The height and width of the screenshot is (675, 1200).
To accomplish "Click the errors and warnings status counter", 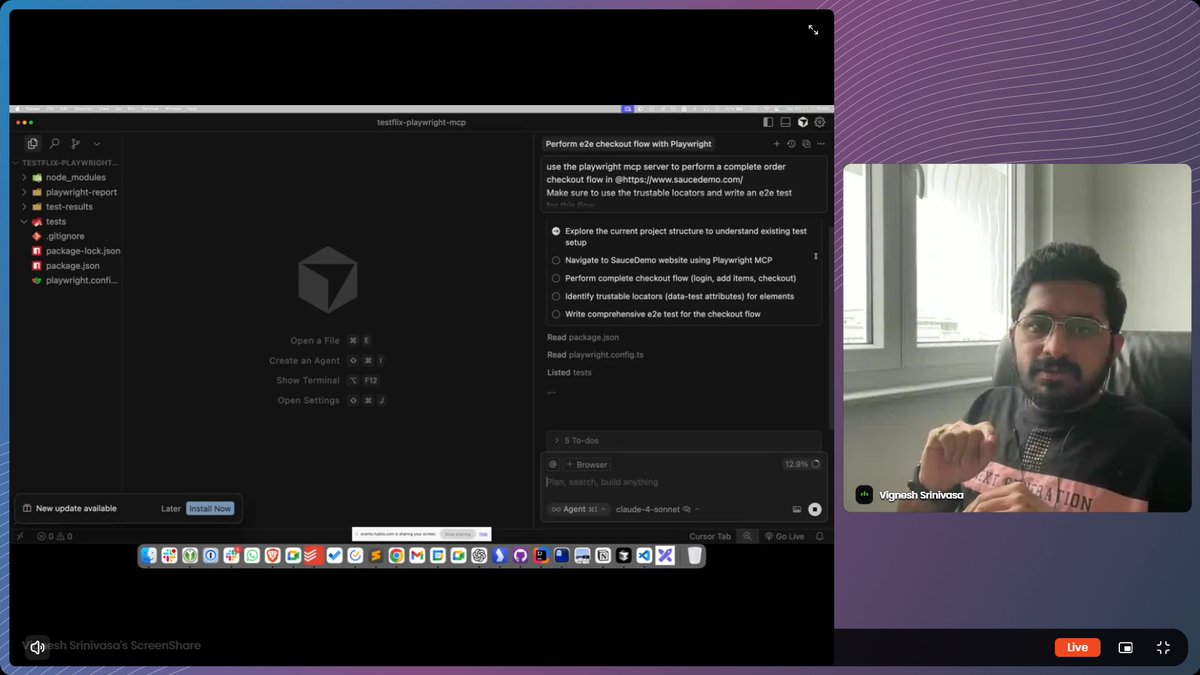I will (x=54, y=537).
